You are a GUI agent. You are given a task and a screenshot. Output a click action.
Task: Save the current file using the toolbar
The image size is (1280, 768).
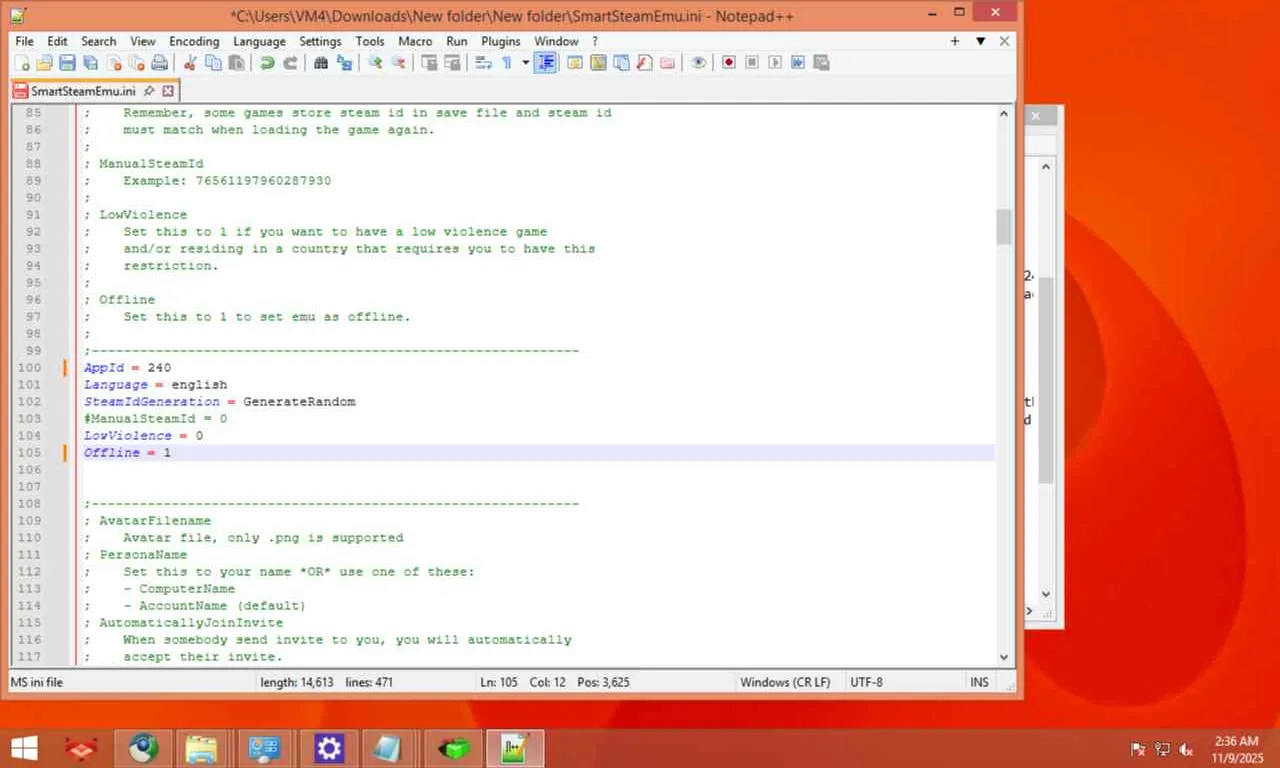click(x=67, y=63)
